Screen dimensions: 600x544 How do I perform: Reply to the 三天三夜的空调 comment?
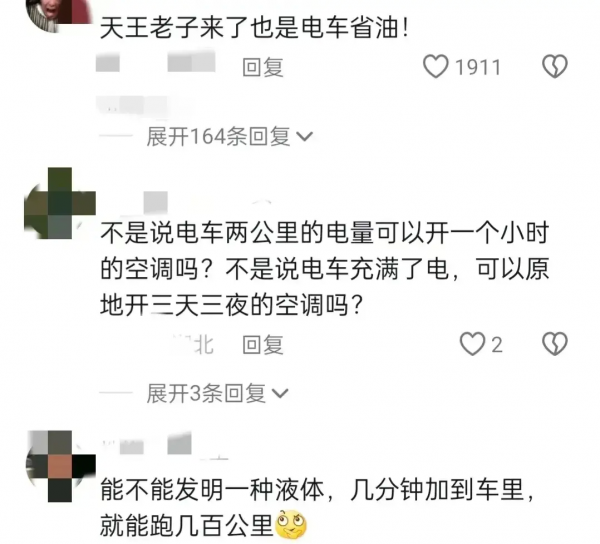coord(263,345)
